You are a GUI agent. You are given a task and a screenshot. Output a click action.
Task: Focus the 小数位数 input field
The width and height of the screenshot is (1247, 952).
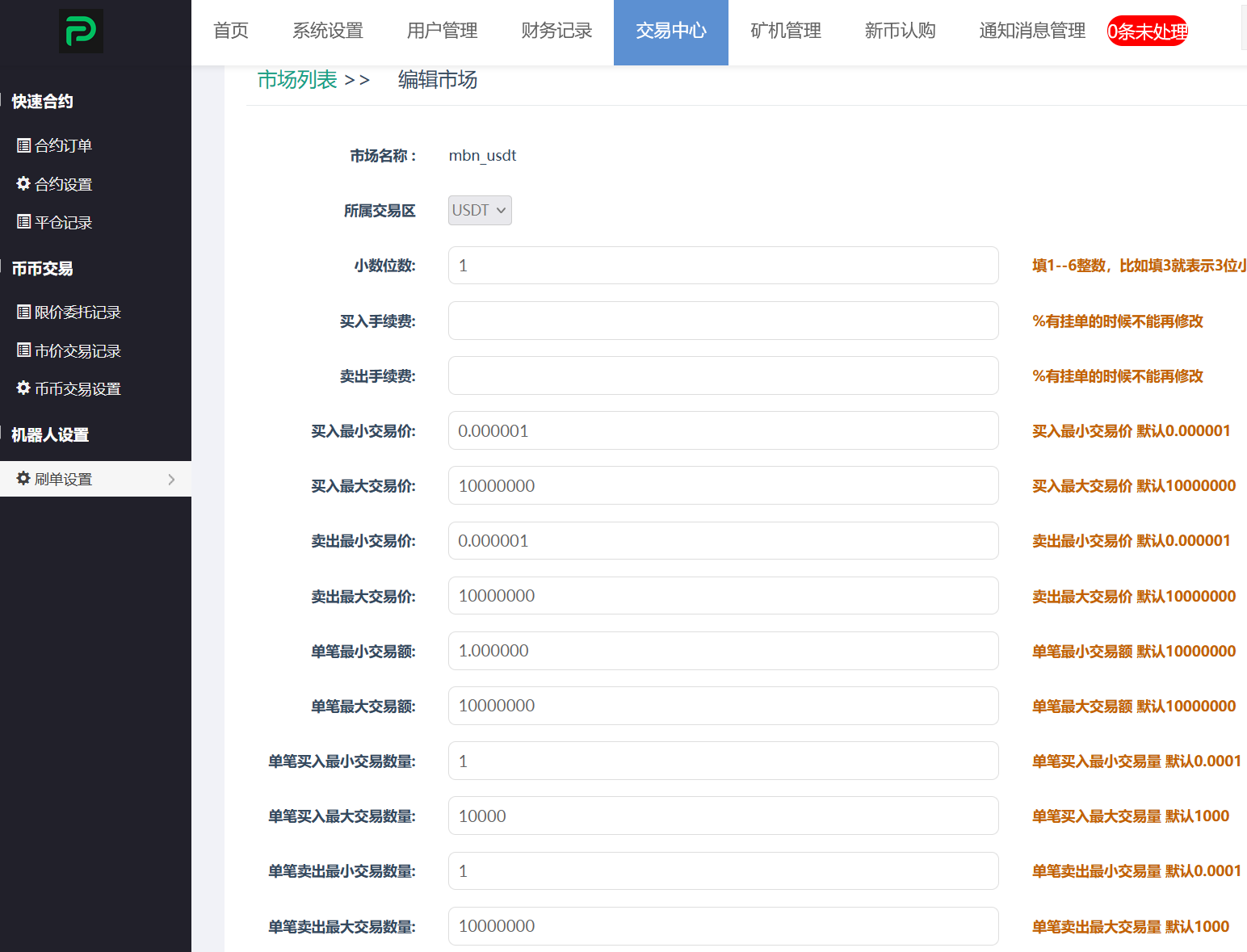723,265
